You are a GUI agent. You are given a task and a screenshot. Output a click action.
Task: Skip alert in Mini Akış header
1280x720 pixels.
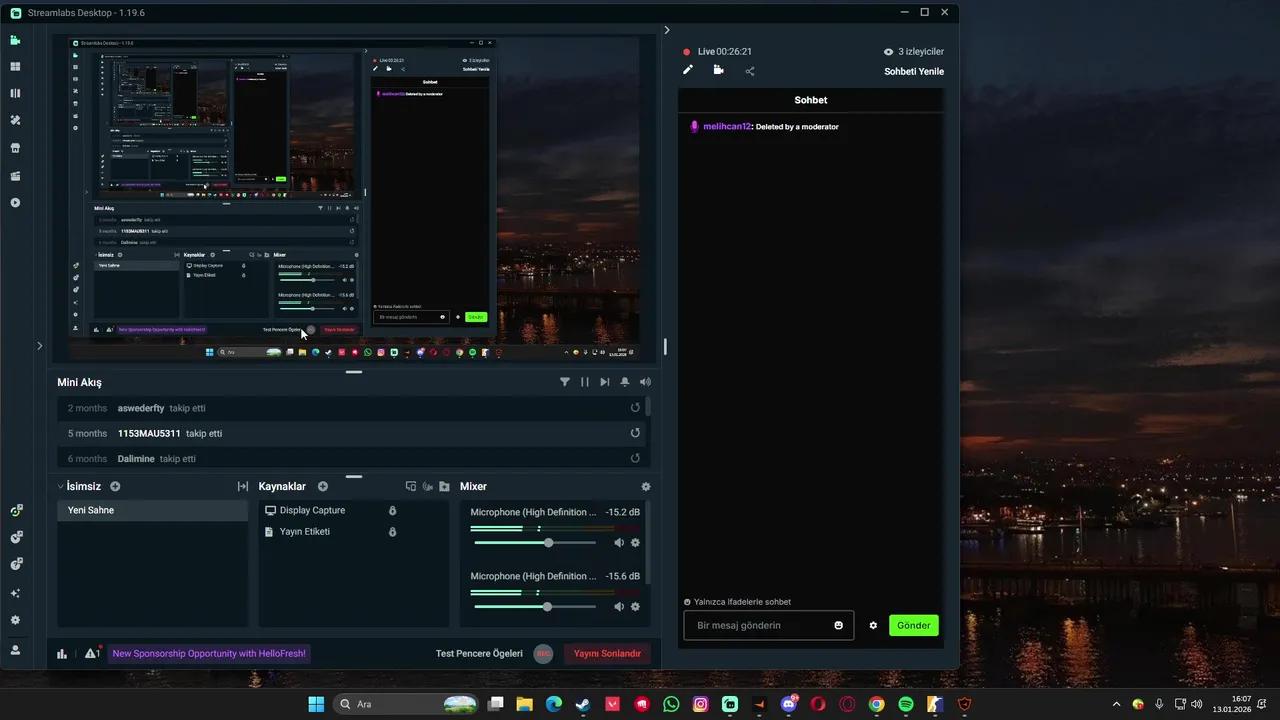pyautogui.click(x=605, y=382)
